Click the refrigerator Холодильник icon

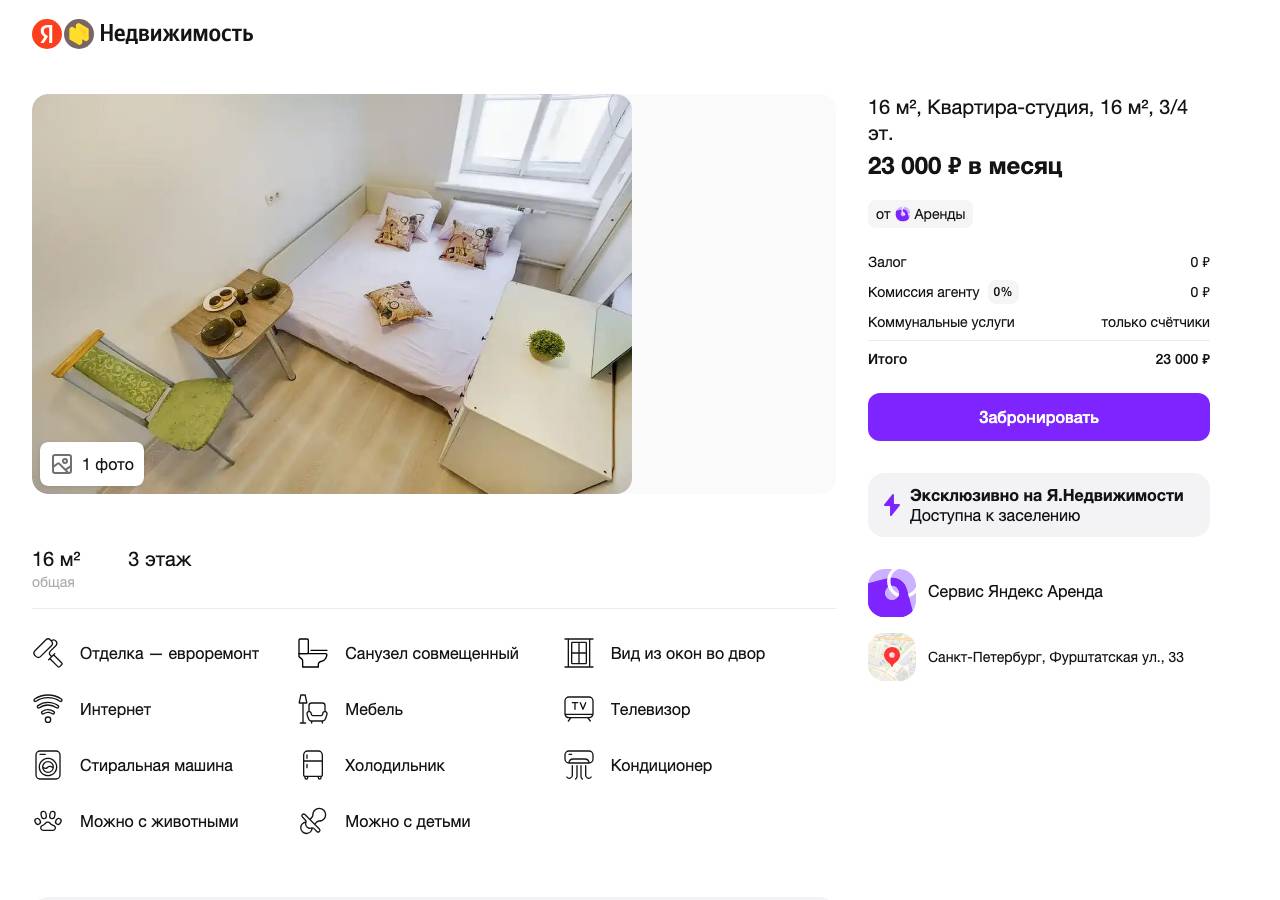tap(313, 765)
